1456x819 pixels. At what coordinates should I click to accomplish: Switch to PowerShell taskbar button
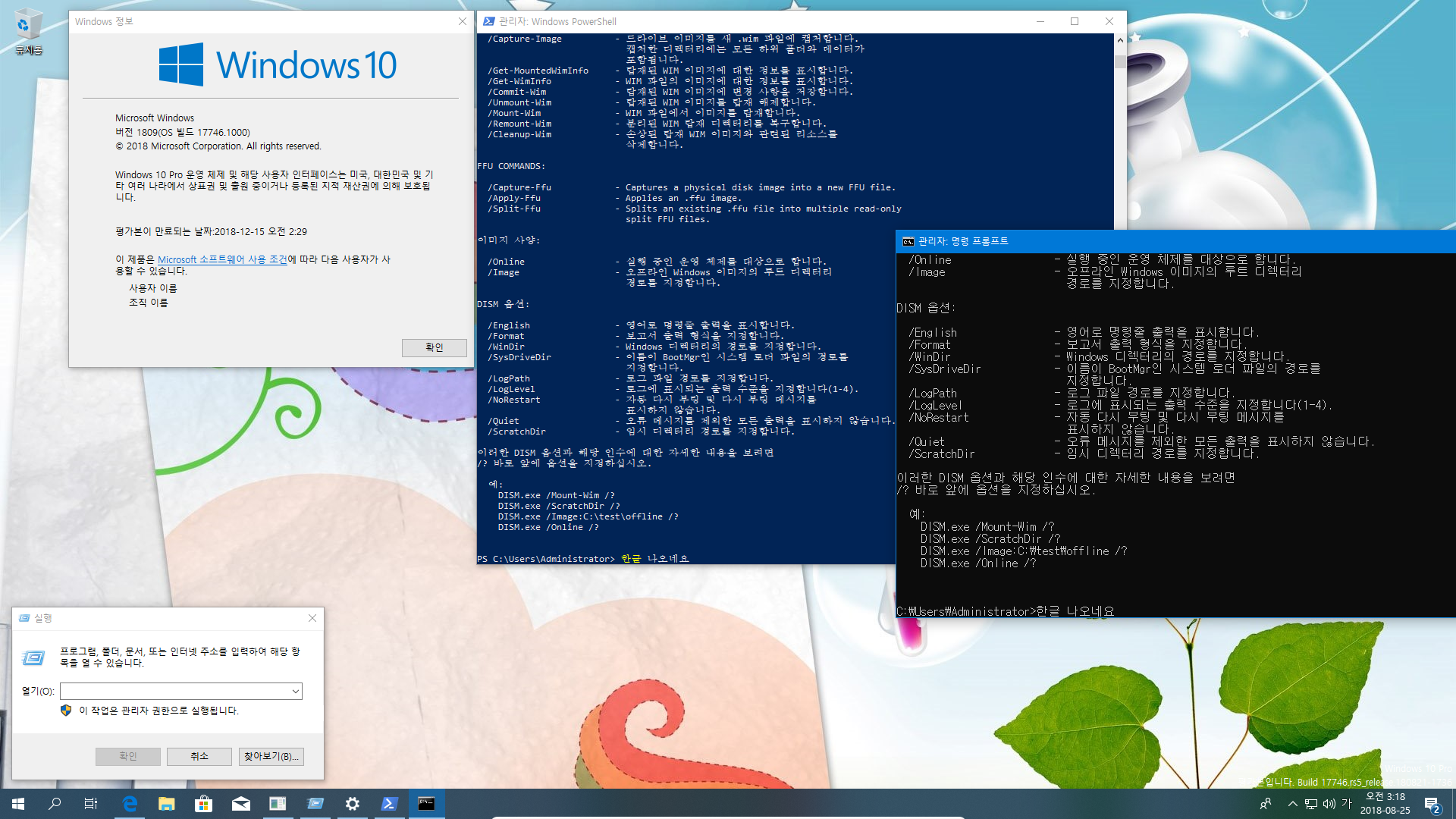click(x=389, y=804)
